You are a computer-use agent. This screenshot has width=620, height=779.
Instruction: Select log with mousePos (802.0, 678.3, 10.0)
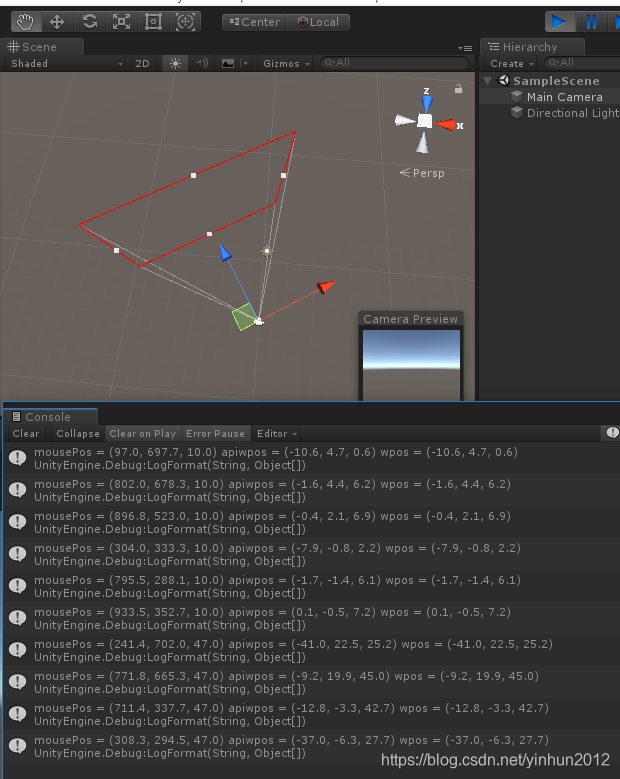click(x=311, y=490)
